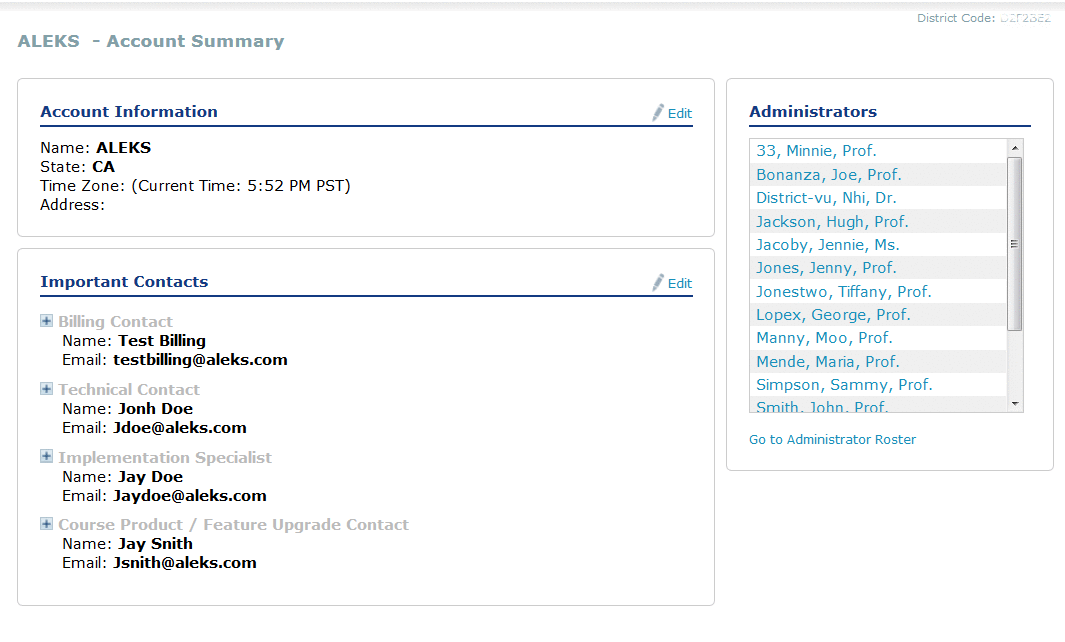
Task: Go to Administrator Roster link
Action: [x=832, y=440]
